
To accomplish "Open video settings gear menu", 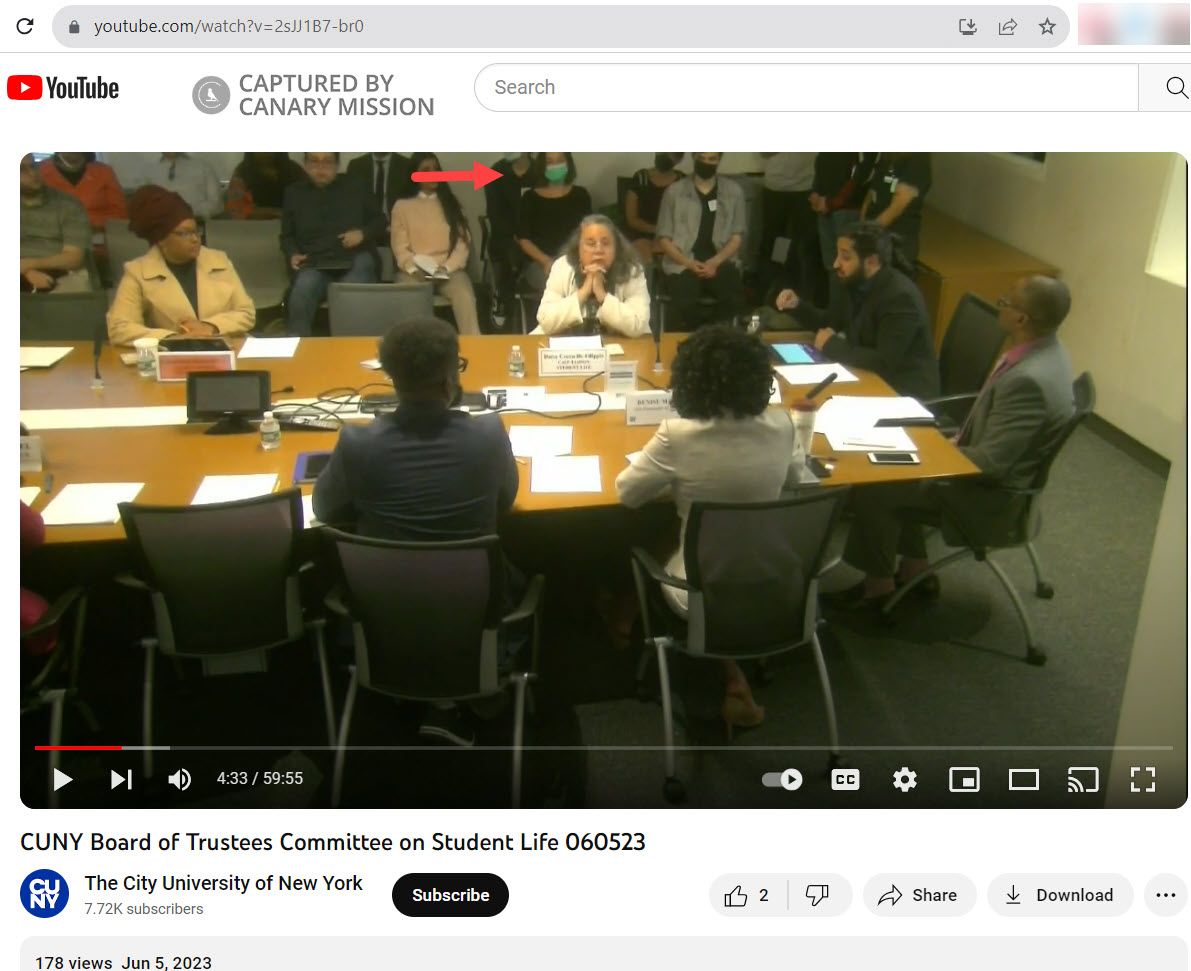I will (x=905, y=779).
